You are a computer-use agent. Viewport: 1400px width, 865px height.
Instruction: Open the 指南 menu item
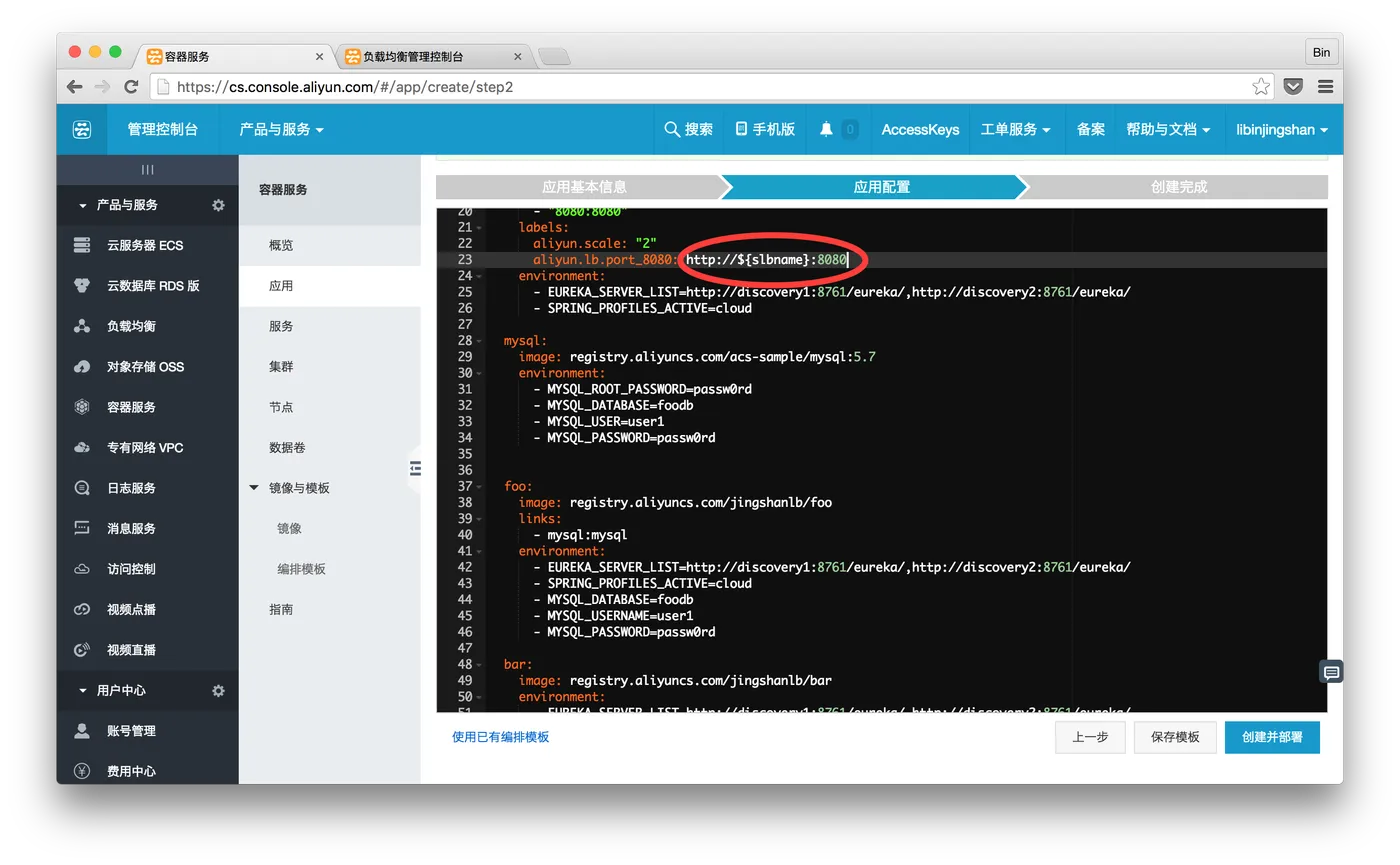point(330,609)
